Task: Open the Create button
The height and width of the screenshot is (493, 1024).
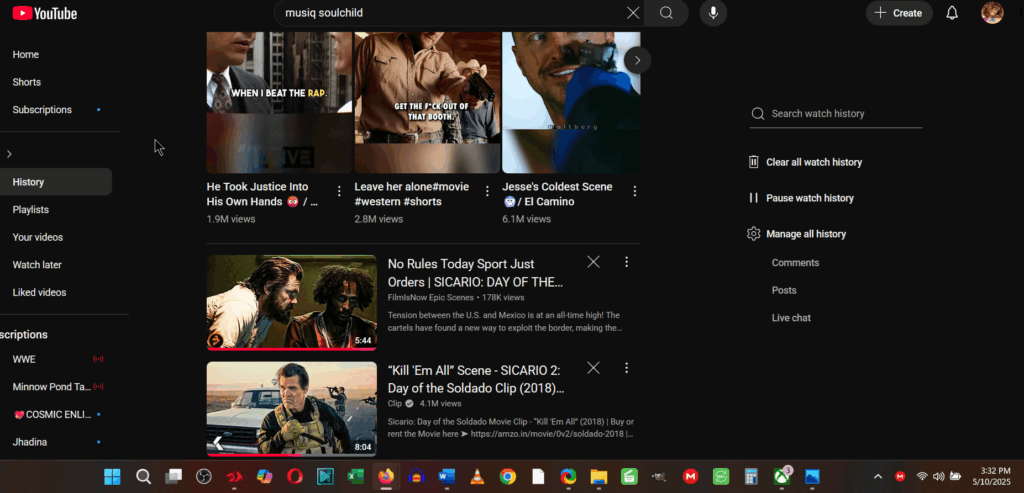Action: [899, 13]
